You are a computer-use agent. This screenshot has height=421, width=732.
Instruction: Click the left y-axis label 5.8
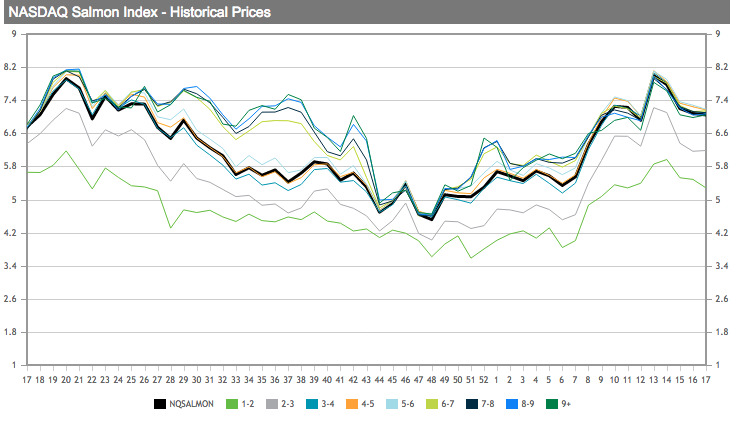10,166
